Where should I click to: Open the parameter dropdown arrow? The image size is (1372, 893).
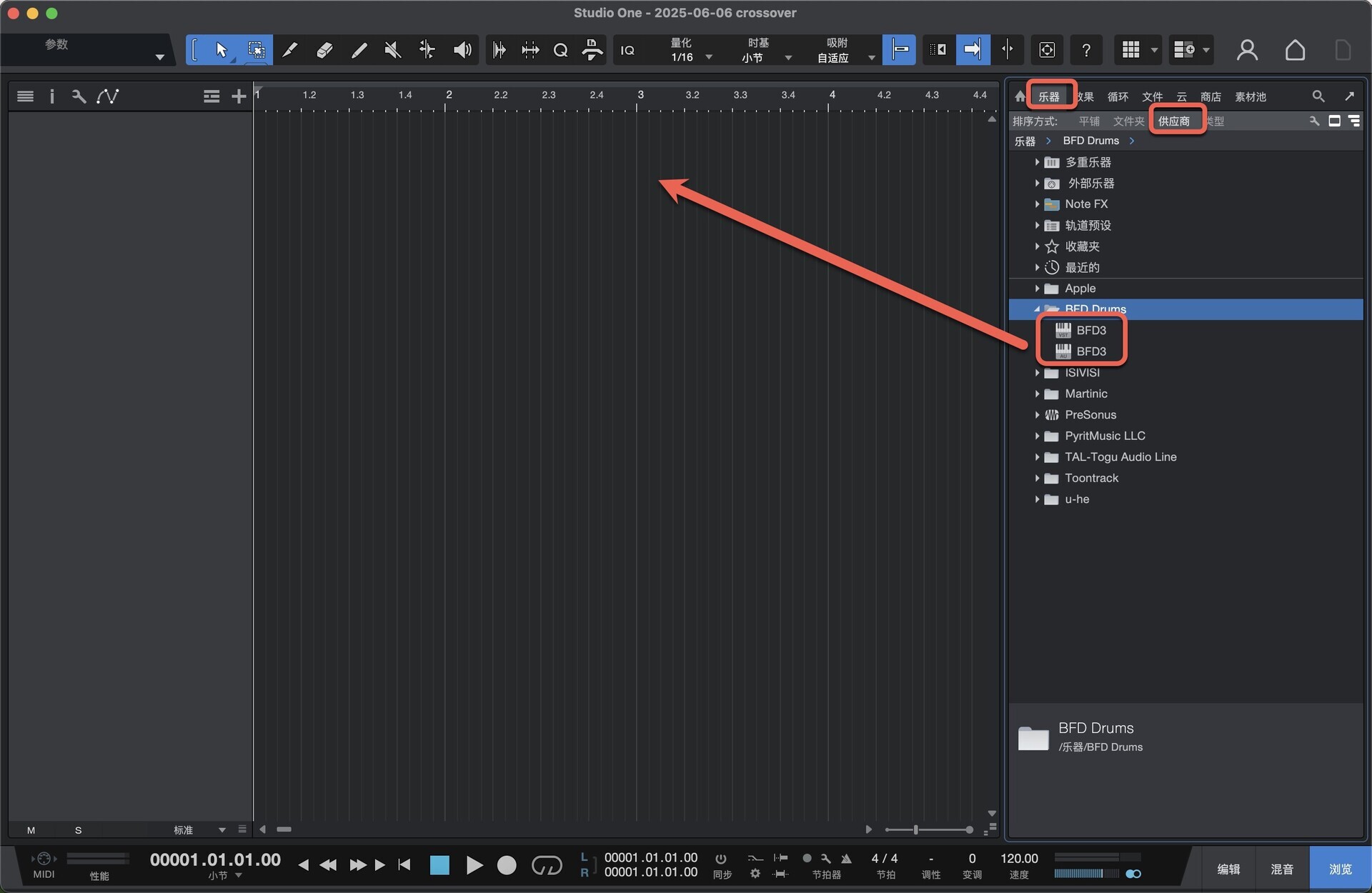(x=159, y=57)
